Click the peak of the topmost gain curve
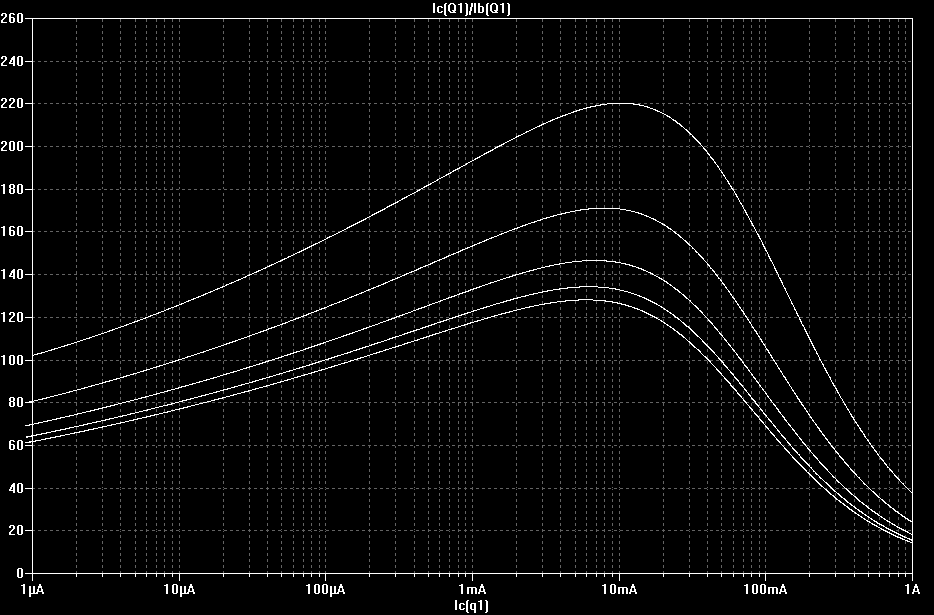The width and height of the screenshot is (934, 615). pos(620,104)
